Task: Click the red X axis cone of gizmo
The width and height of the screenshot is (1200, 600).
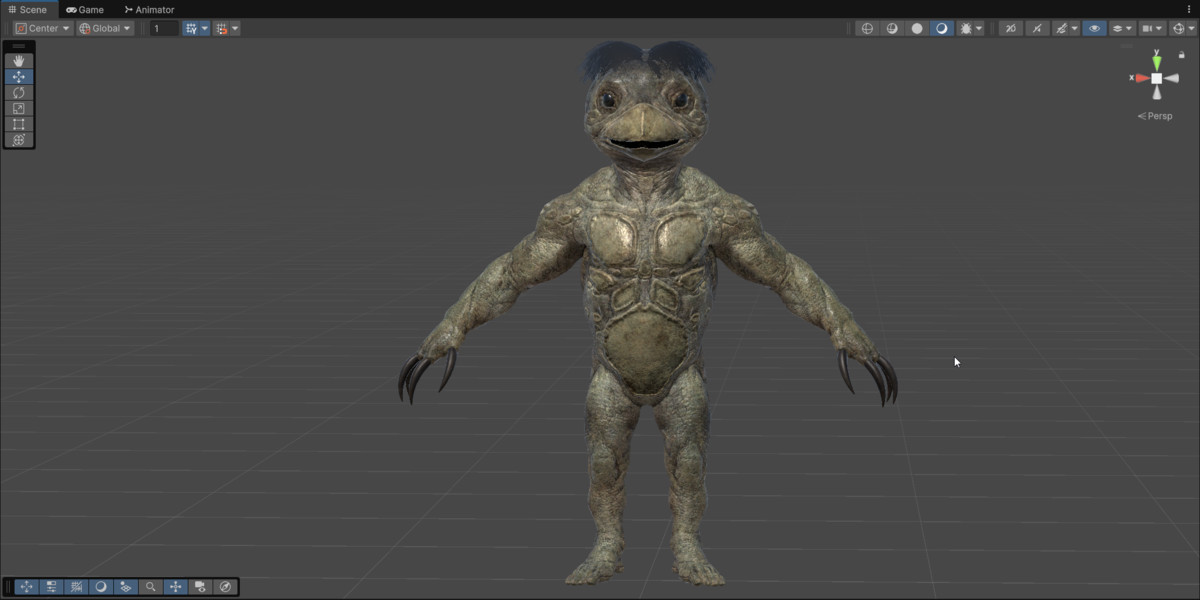Action: point(1141,78)
